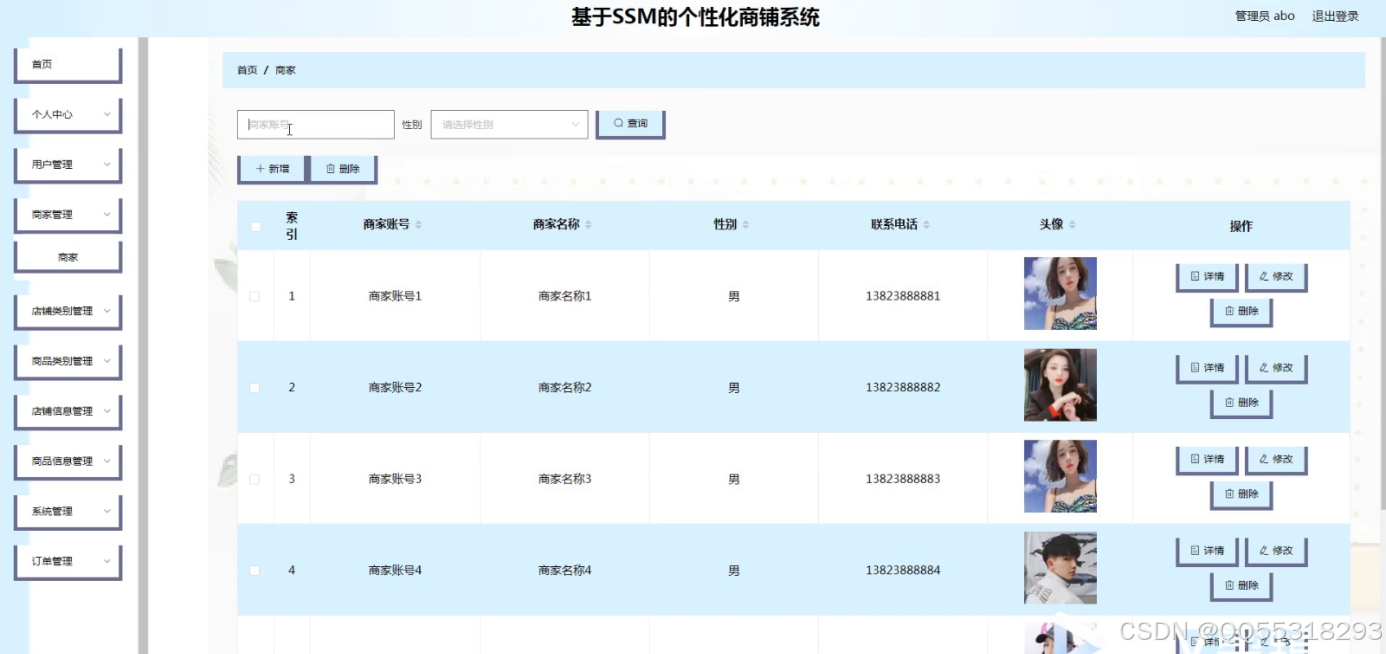This screenshot has width=1386, height=654.
Task: Click 删除 in the 商家账号1 row
Action: (x=1241, y=312)
